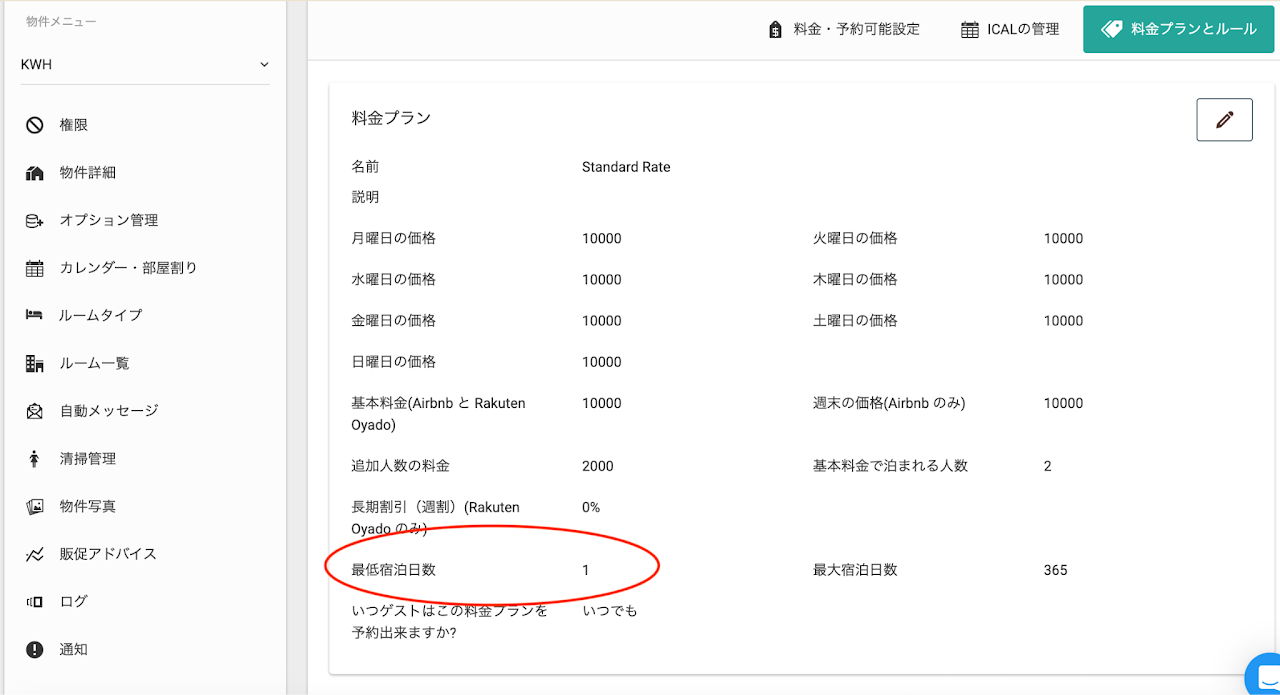
Task: Click the 自動メッセージ envelope icon
Action: [35, 411]
